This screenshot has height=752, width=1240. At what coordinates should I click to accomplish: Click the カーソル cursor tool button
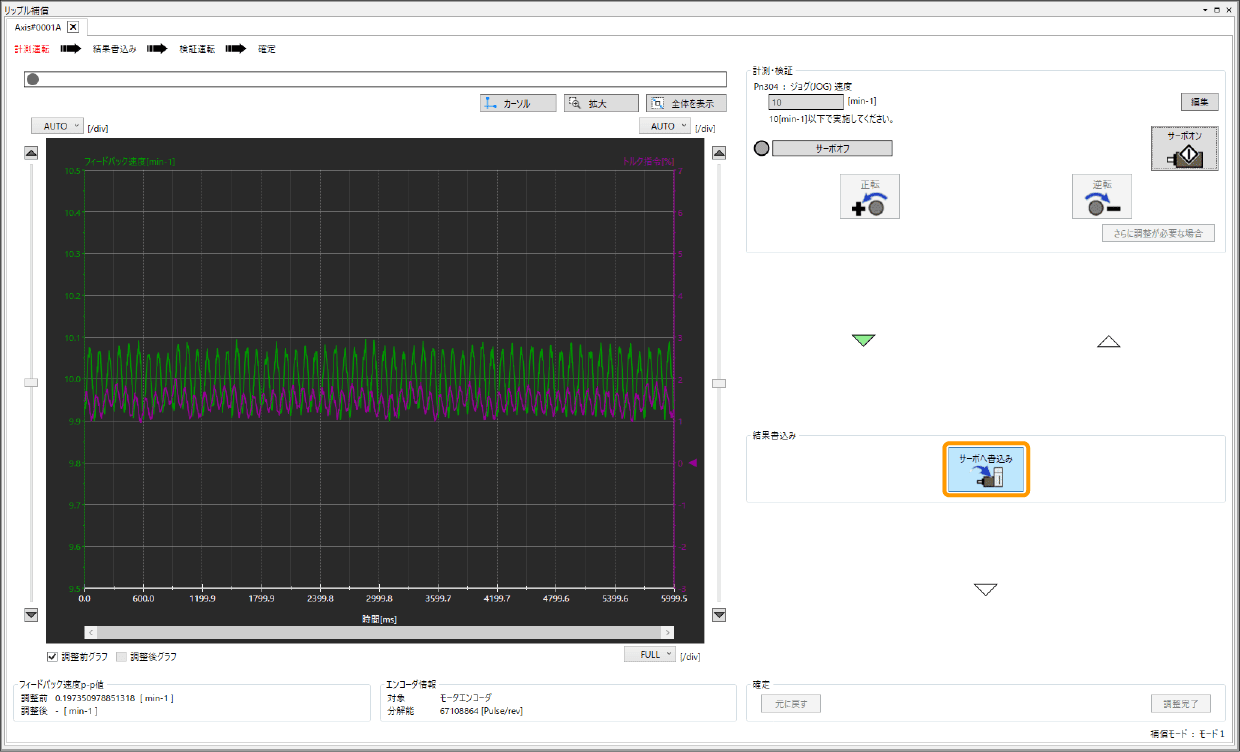click(517, 103)
